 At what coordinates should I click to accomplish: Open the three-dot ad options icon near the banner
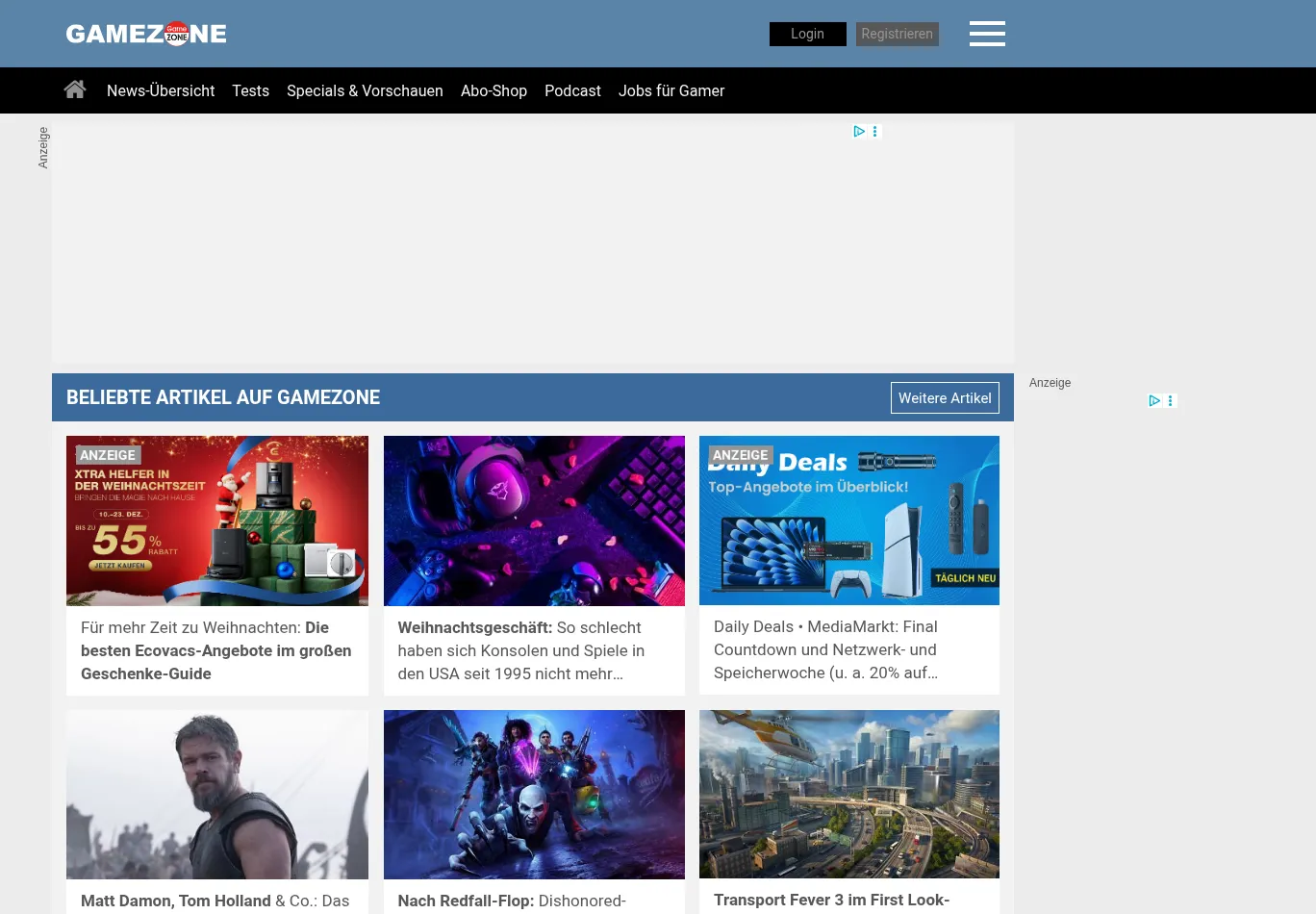874,131
